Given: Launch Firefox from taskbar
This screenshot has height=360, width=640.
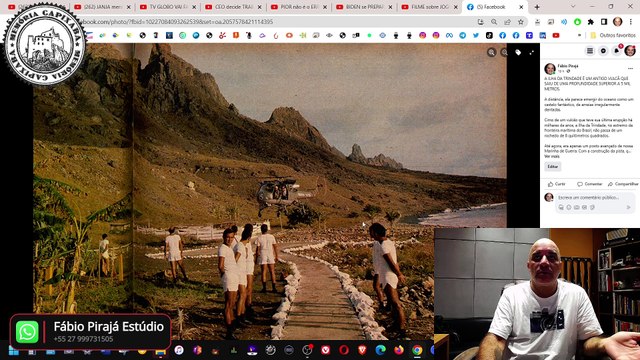Looking at the screenshot, I should point(399,350).
